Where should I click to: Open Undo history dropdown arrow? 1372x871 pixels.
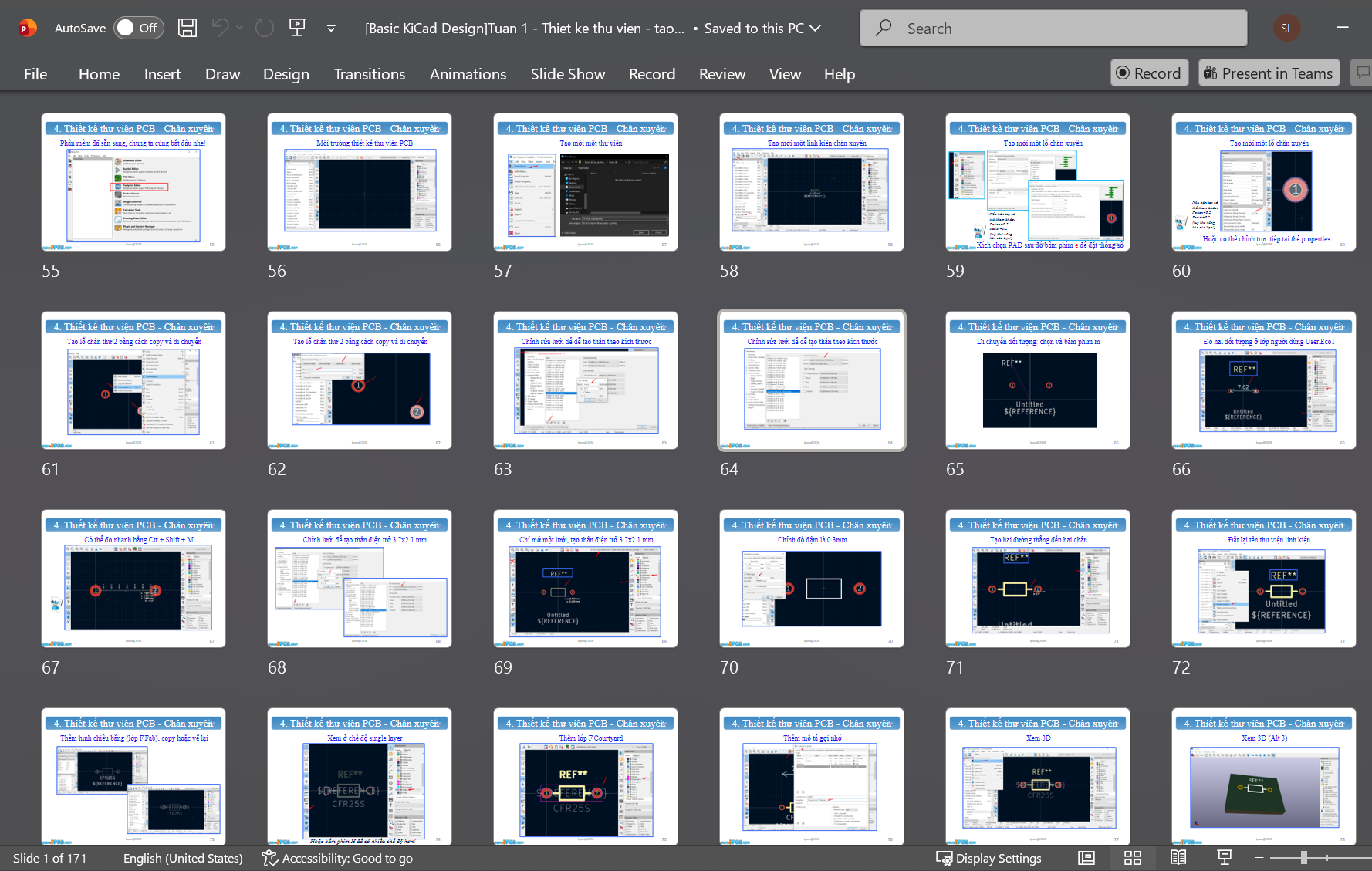click(x=239, y=29)
